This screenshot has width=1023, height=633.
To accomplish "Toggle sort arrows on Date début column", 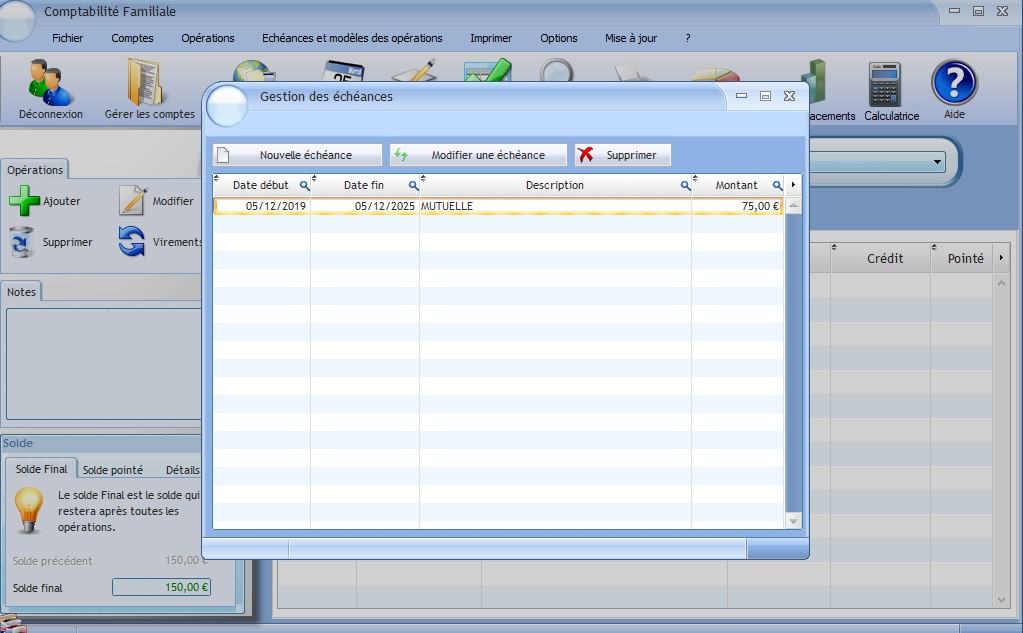I will [217, 178].
